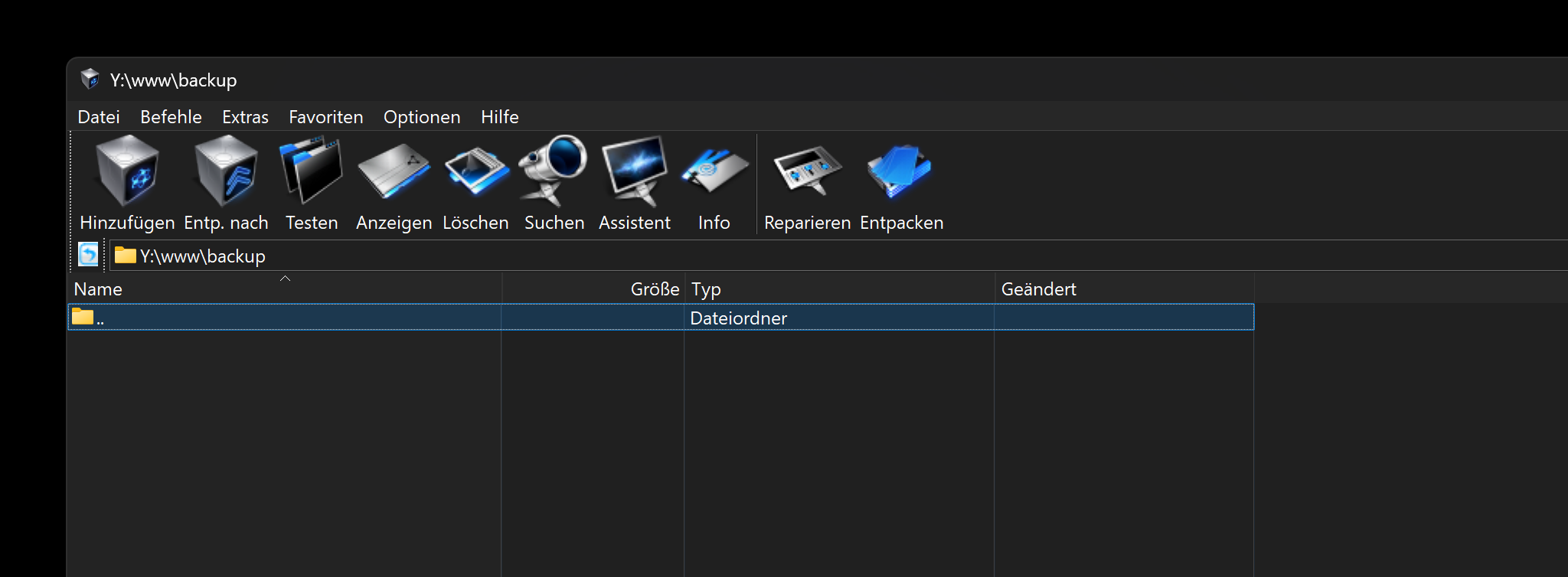Open the Extras menu
Image resolution: width=1568 pixels, height=577 pixels.
[x=245, y=117]
